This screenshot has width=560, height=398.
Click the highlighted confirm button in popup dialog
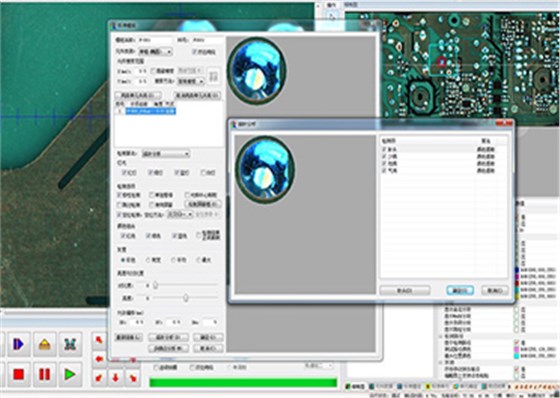(460, 290)
